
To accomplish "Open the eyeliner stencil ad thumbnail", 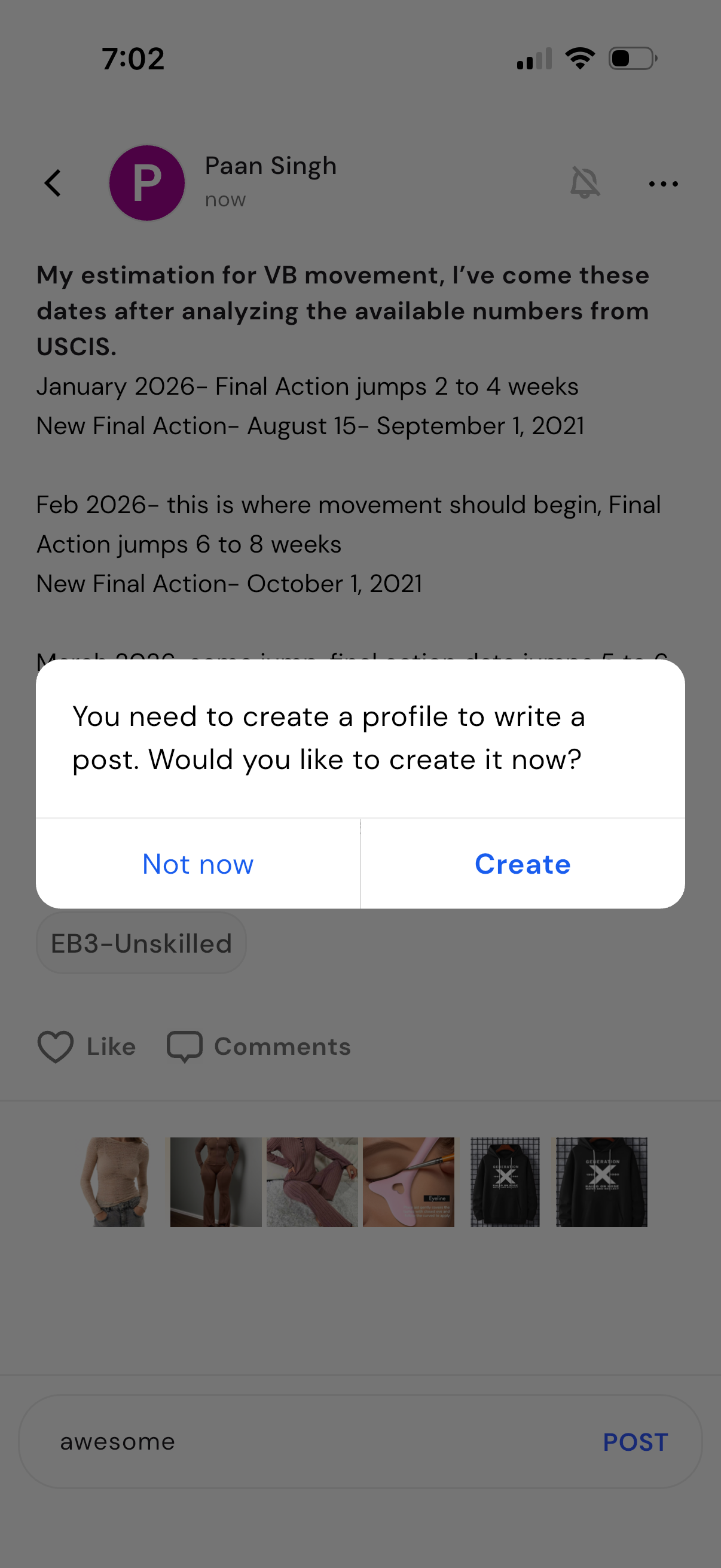I will [x=408, y=1182].
